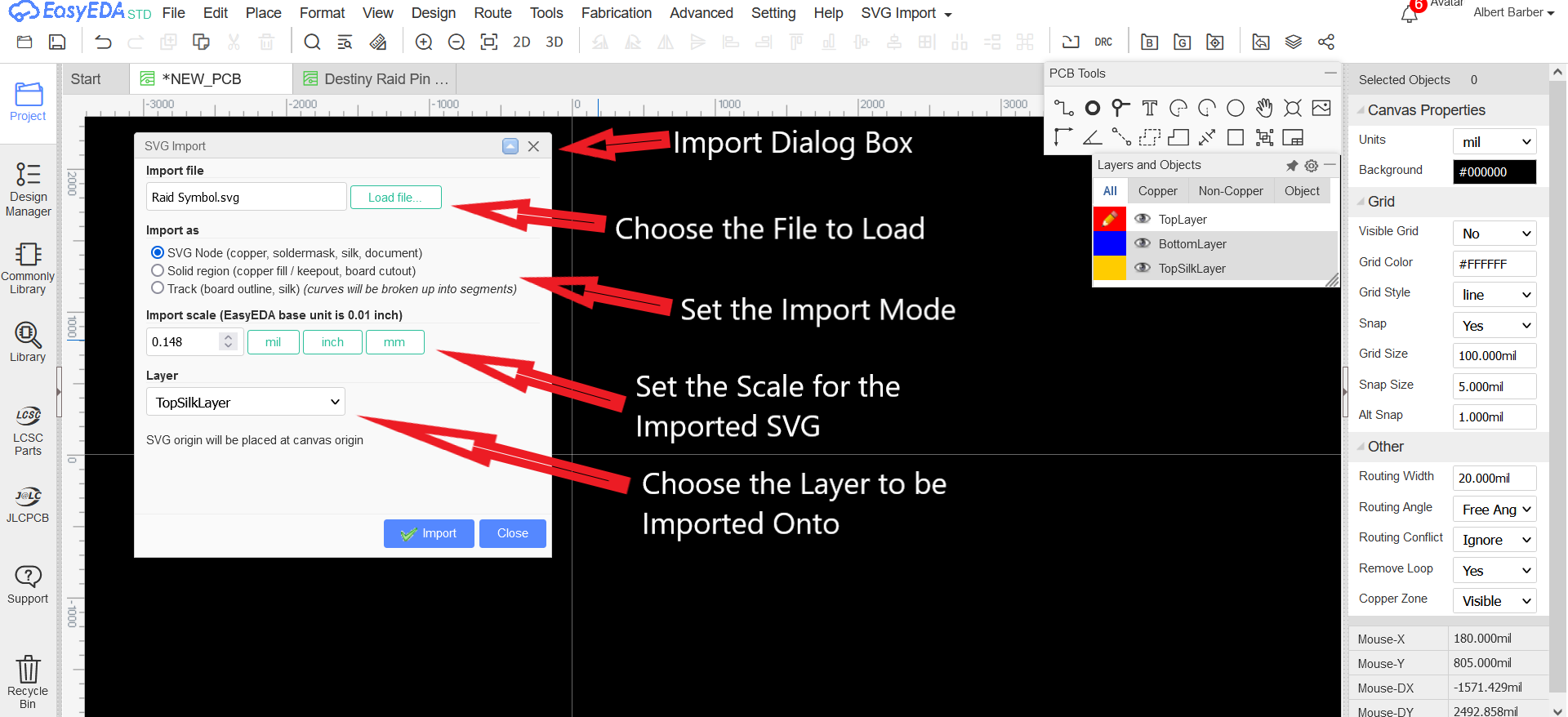
Task: Select SVG Node import mode radio
Action: pos(158,253)
